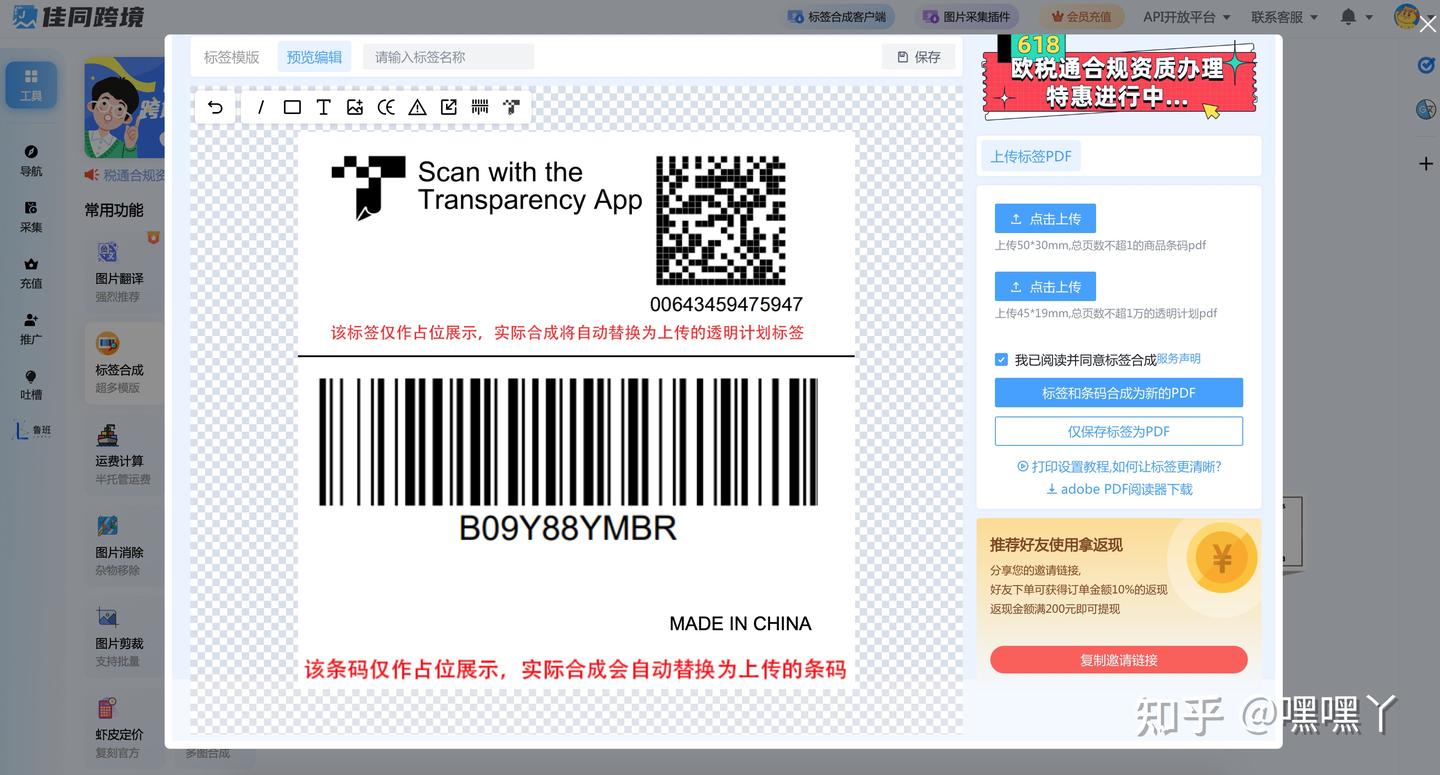
Task: Save the label with the 保存 button
Action: pyautogui.click(x=919, y=57)
